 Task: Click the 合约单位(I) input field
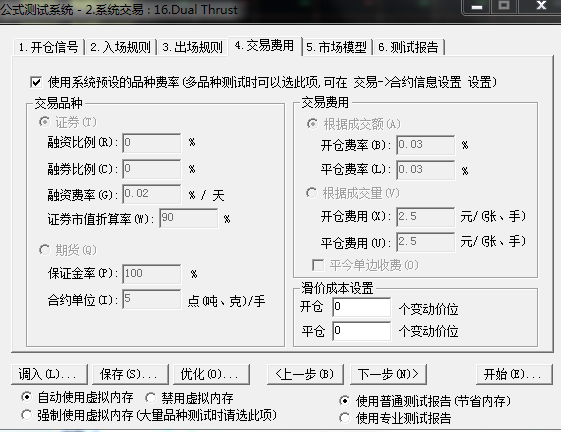[152, 299]
